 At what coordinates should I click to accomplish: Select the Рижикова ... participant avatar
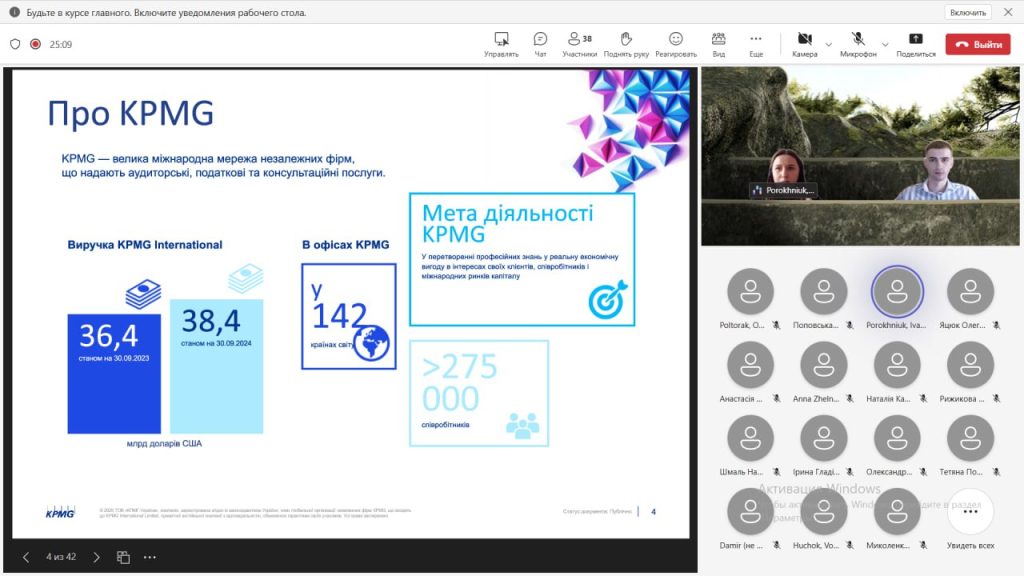point(970,364)
